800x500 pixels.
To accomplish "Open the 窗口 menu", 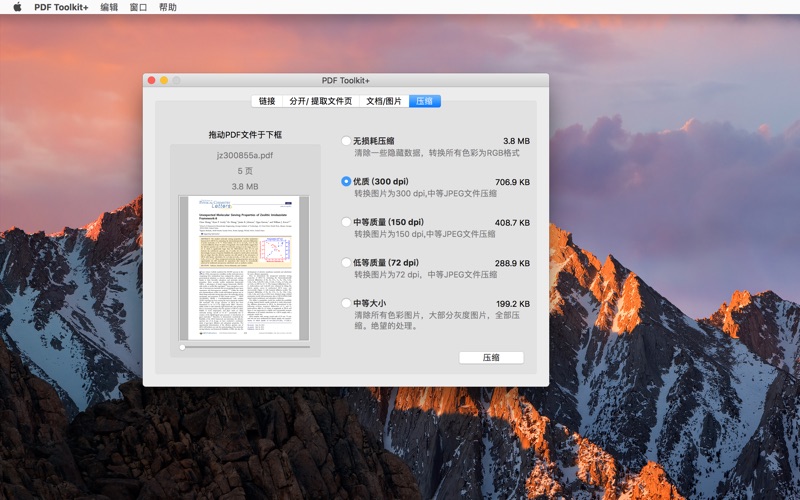I will 138,7.
